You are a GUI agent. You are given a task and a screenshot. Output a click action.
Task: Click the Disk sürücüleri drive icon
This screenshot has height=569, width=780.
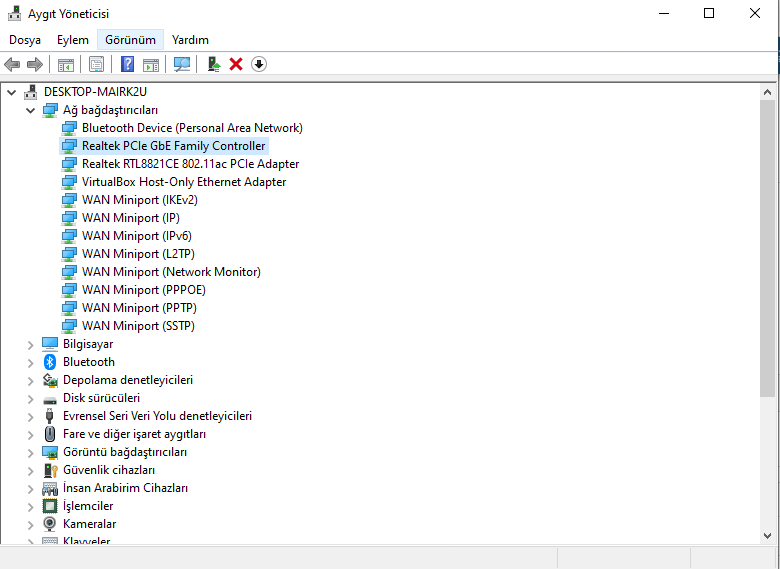[50, 399]
